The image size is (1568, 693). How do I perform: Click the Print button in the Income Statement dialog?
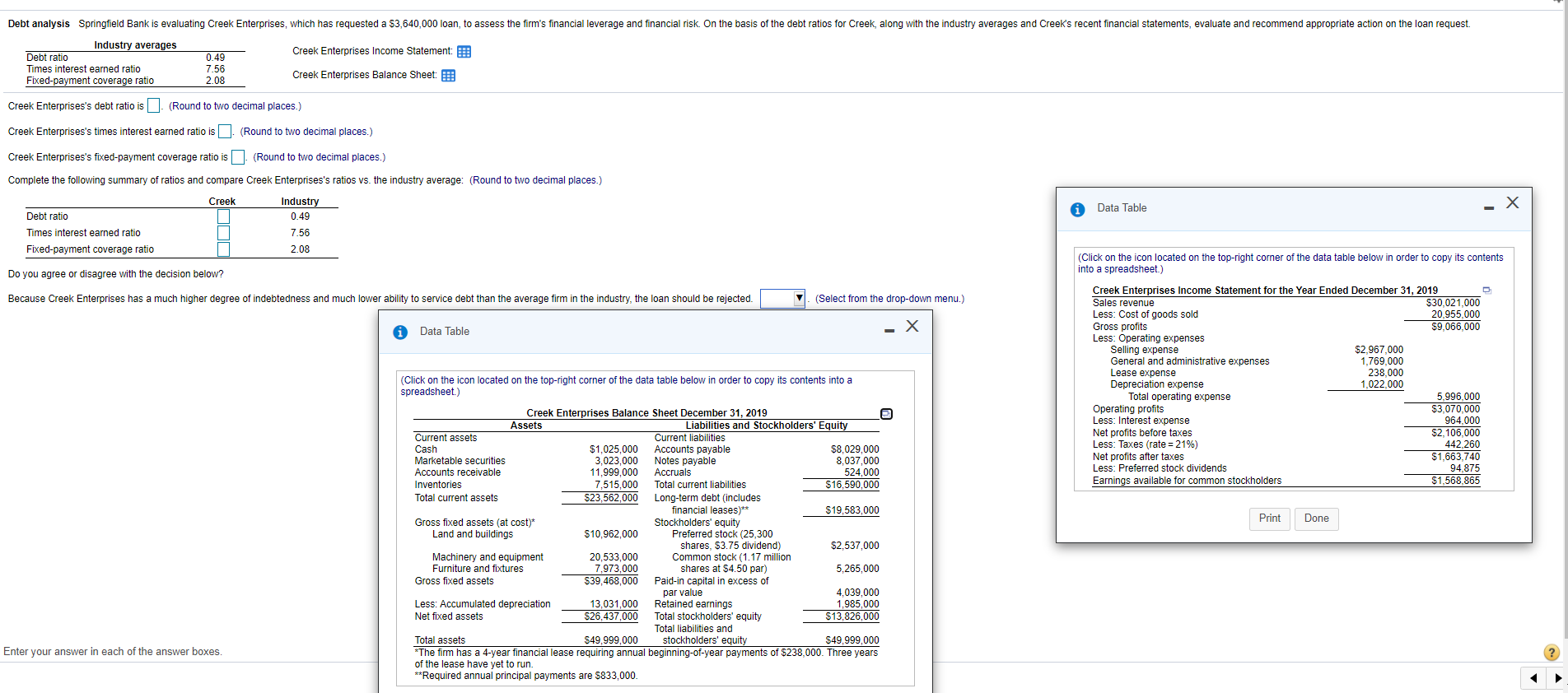tap(1269, 519)
